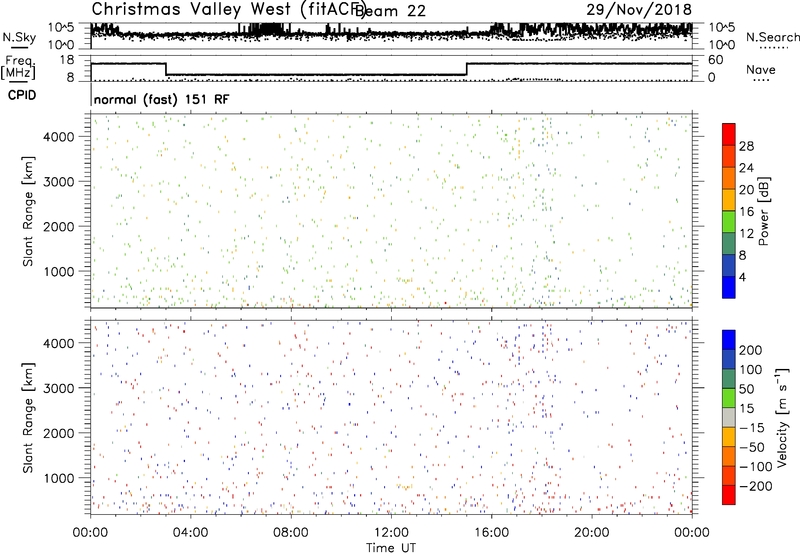Click the '18' frequency axis value
This screenshot has height=554, width=800.
click(67, 60)
